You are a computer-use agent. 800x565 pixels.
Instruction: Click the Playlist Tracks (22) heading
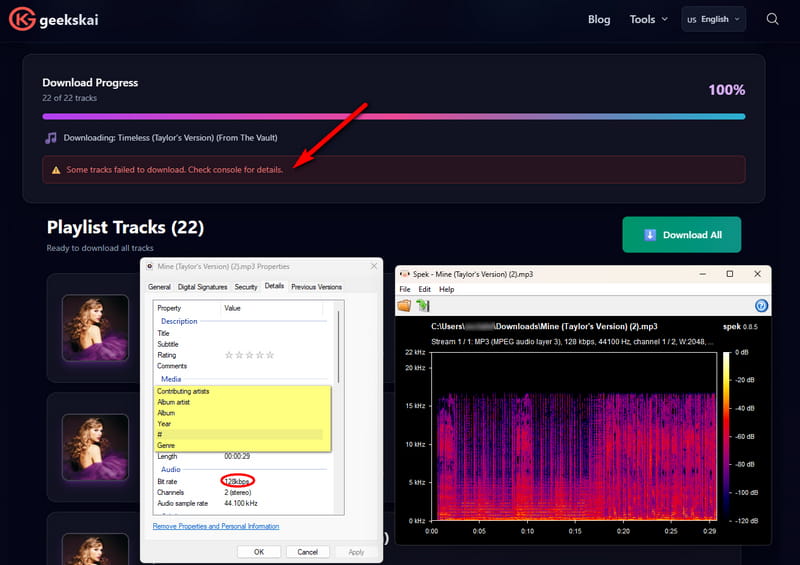(126, 227)
